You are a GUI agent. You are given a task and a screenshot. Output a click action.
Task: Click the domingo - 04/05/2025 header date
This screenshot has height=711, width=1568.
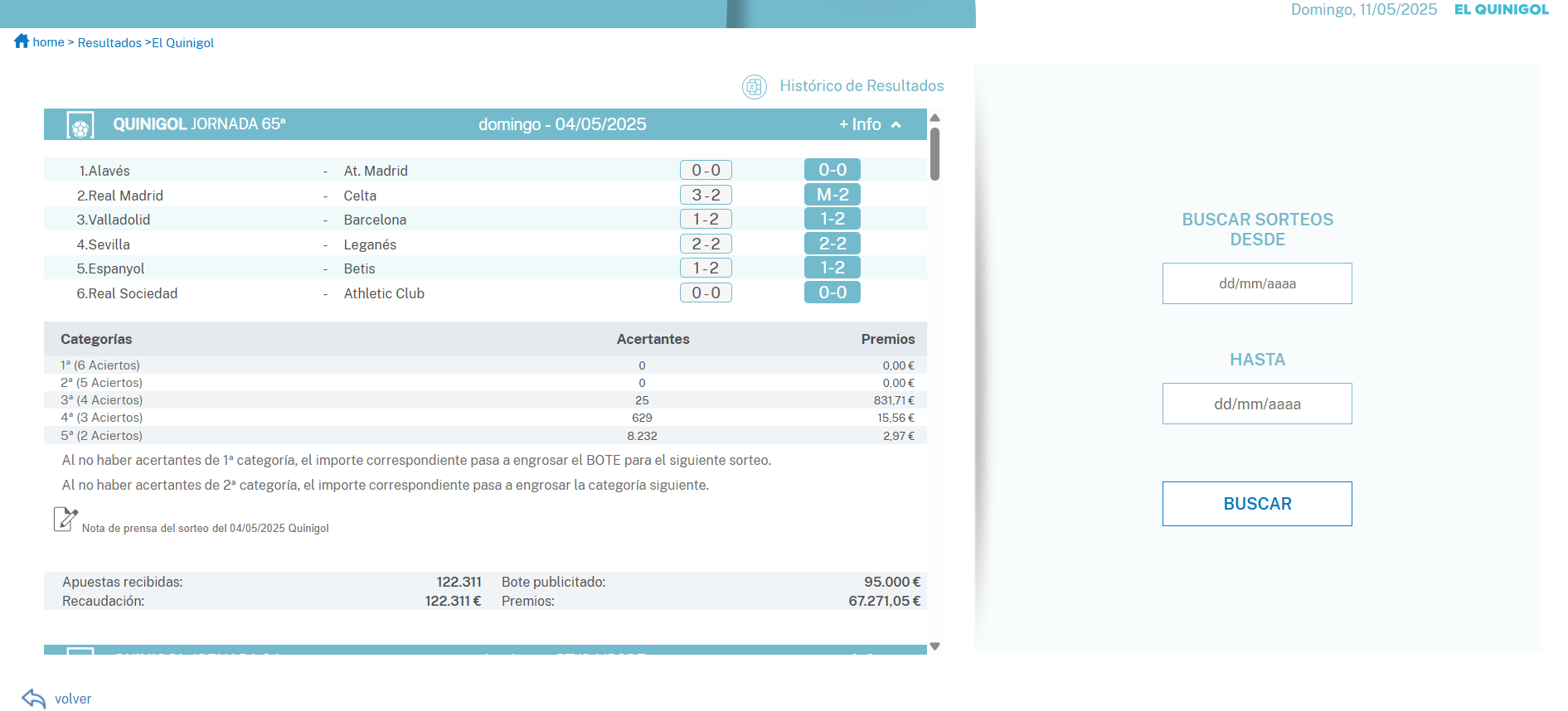click(562, 124)
